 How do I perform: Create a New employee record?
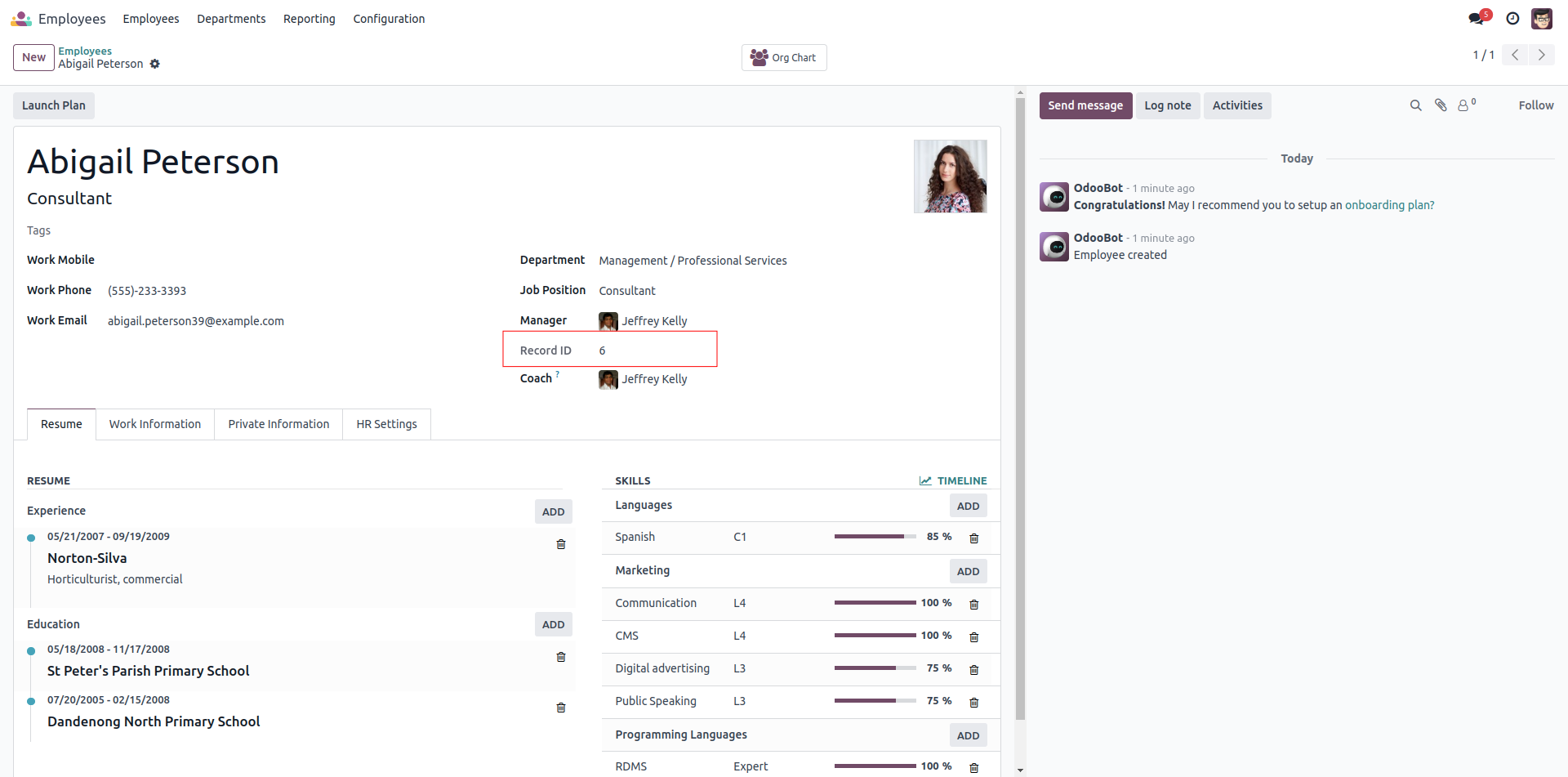tap(33, 57)
